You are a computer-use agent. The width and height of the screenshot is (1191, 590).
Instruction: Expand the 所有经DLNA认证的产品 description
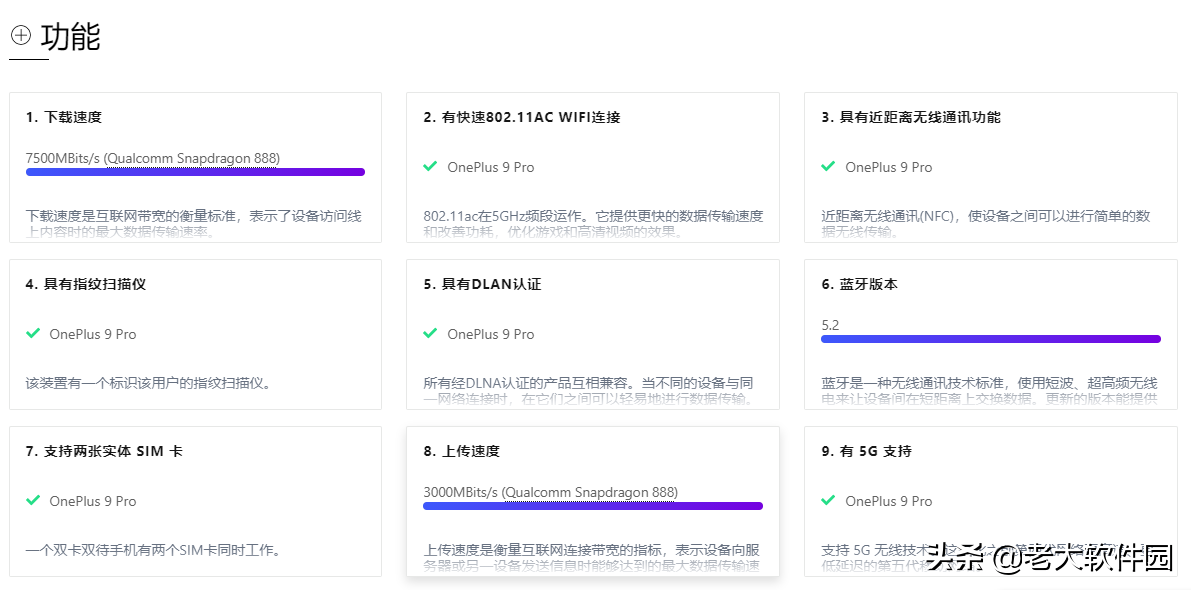[589, 390]
